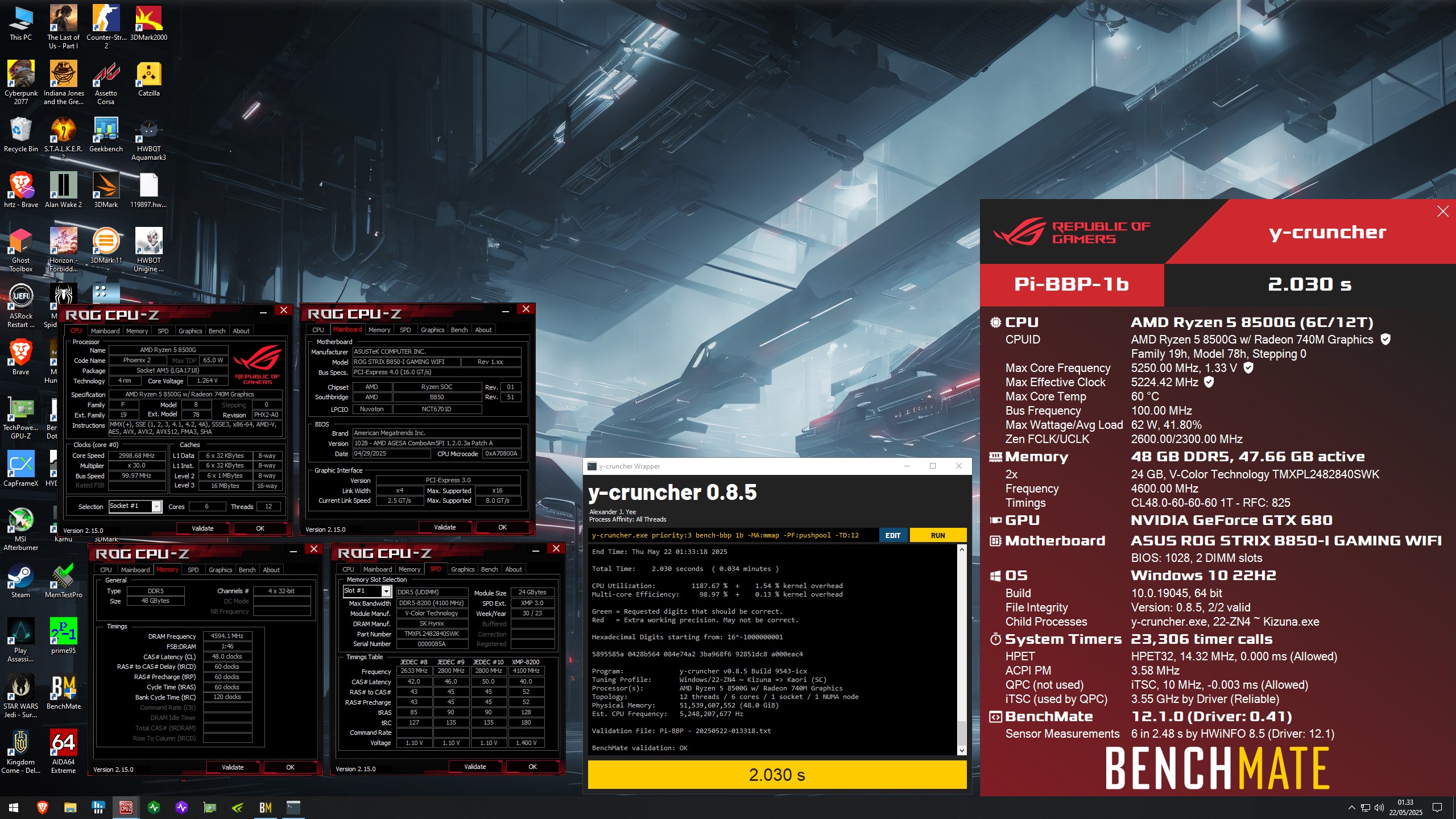Image resolution: width=1456 pixels, height=819 pixels.
Task: Select About tab in CPU-Z SPD window
Action: click(x=514, y=569)
